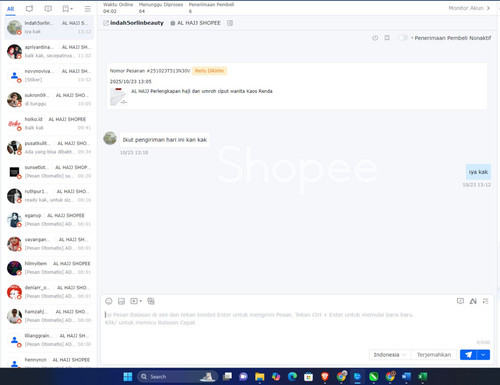Expand send options arrow next to send
Screen dimensions: 500x385
pyautogui.click(x=483, y=355)
